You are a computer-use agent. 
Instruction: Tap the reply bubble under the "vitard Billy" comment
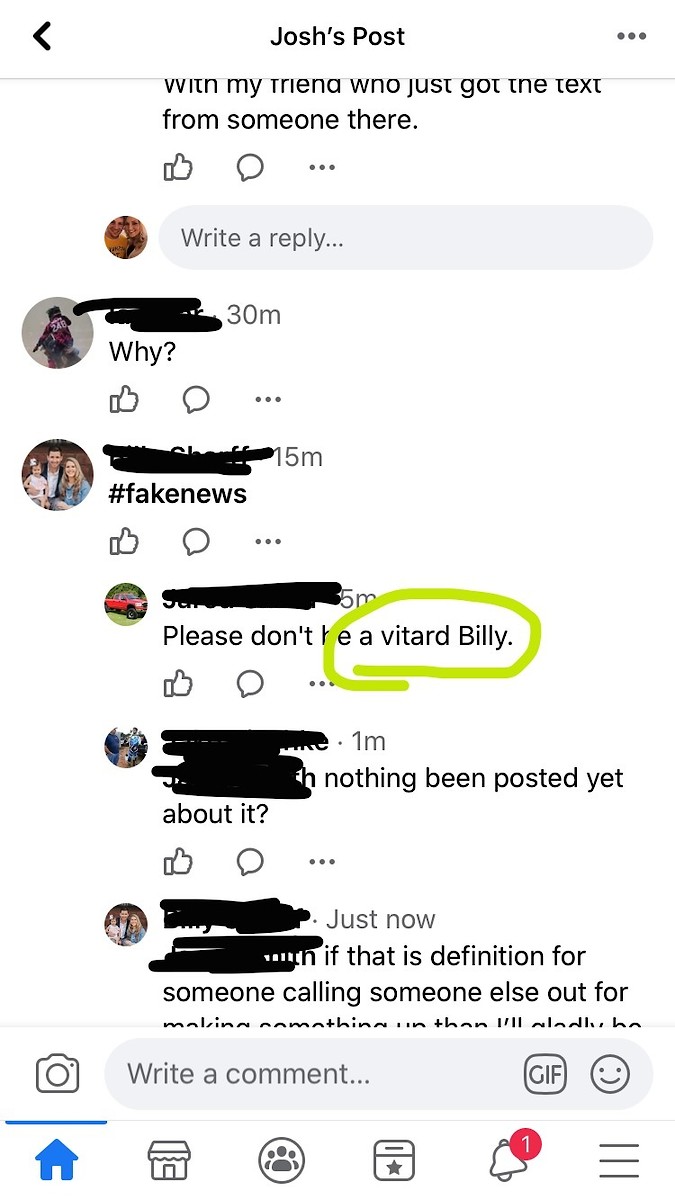coord(250,684)
